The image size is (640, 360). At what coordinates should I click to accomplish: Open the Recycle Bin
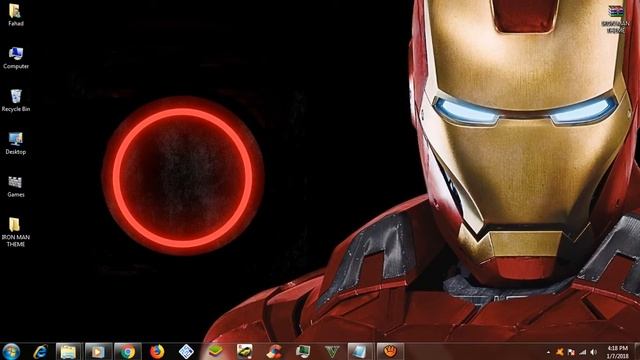coord(16,100)
